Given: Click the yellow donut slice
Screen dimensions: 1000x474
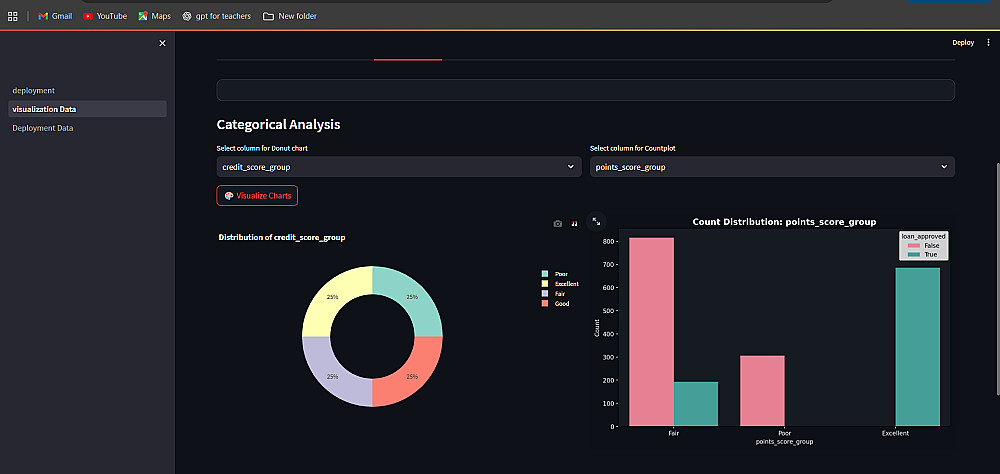Looking at the screenshot, I should coord(330,295).
